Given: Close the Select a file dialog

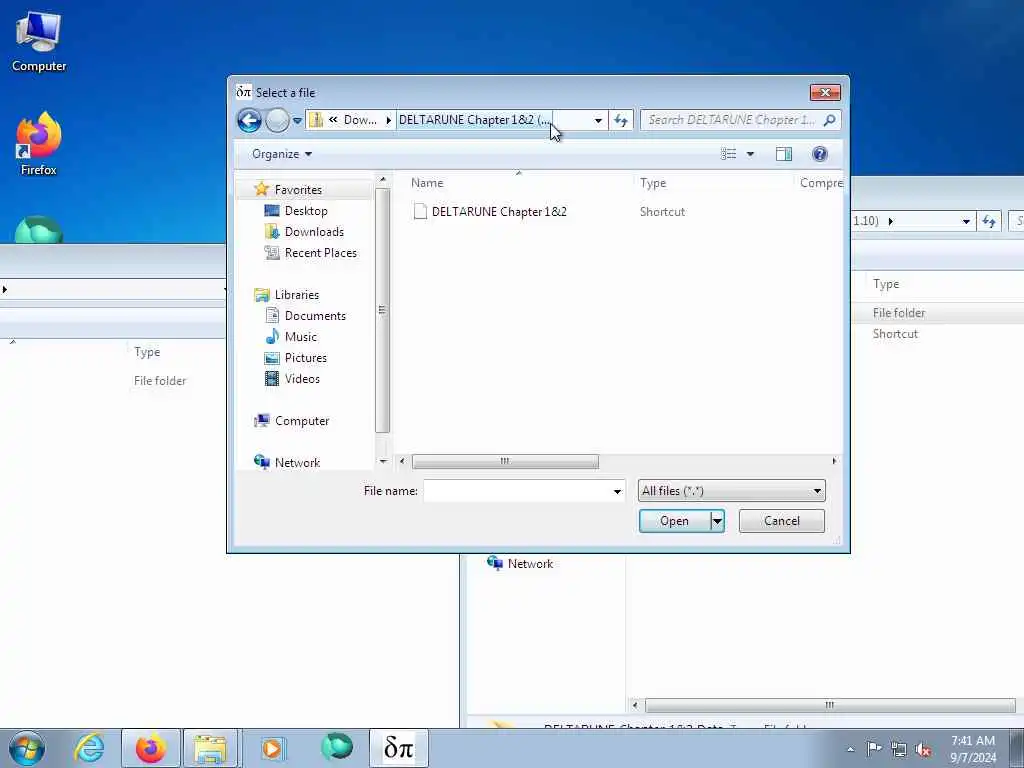Looking at the screenshot, I should pyautogui.click(x=825, y=93).
